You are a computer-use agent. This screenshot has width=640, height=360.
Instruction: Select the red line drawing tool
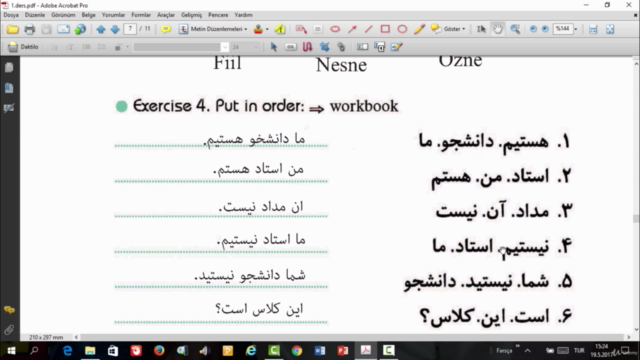click(369, 29)
